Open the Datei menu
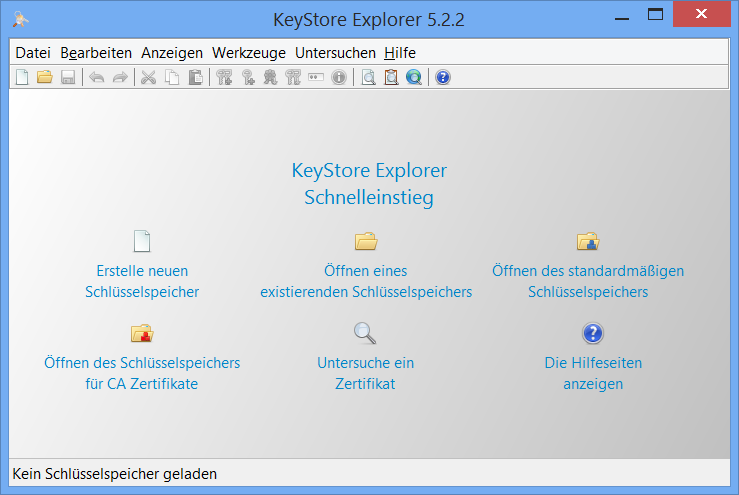 (x=33, y=53)
